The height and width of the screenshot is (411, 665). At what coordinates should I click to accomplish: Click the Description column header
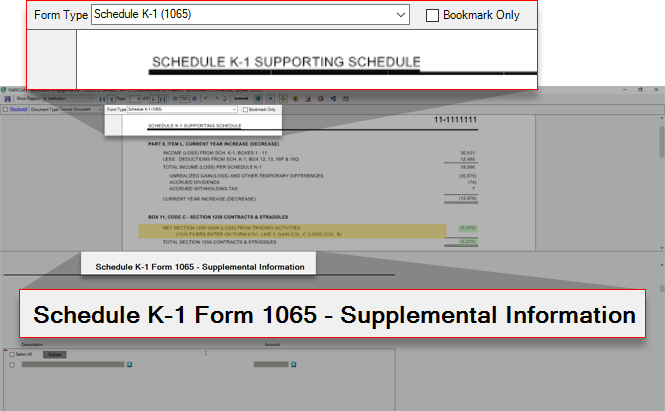[x=32, y=344]
